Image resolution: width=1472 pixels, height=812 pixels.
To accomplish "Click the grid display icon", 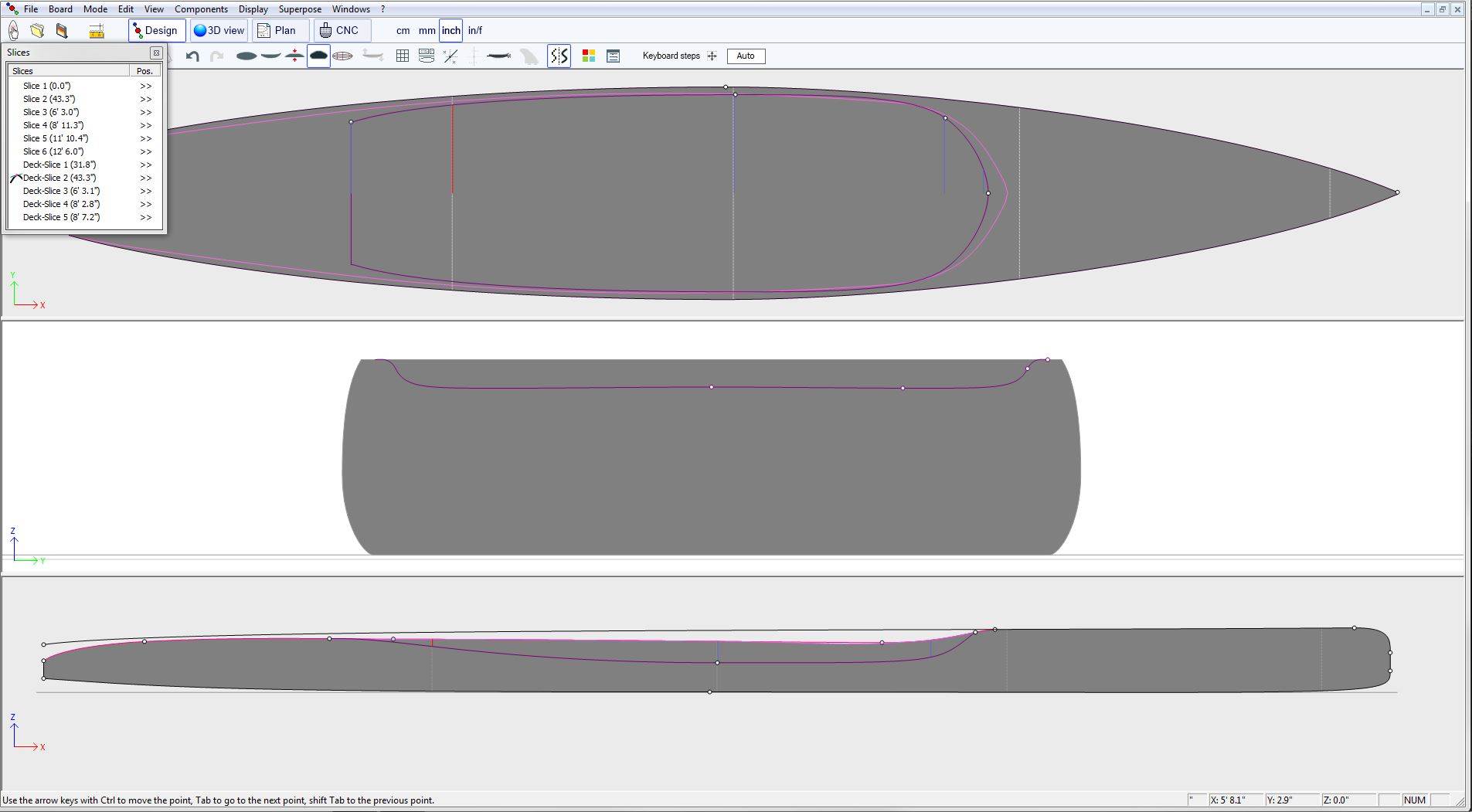I will 403,56.
